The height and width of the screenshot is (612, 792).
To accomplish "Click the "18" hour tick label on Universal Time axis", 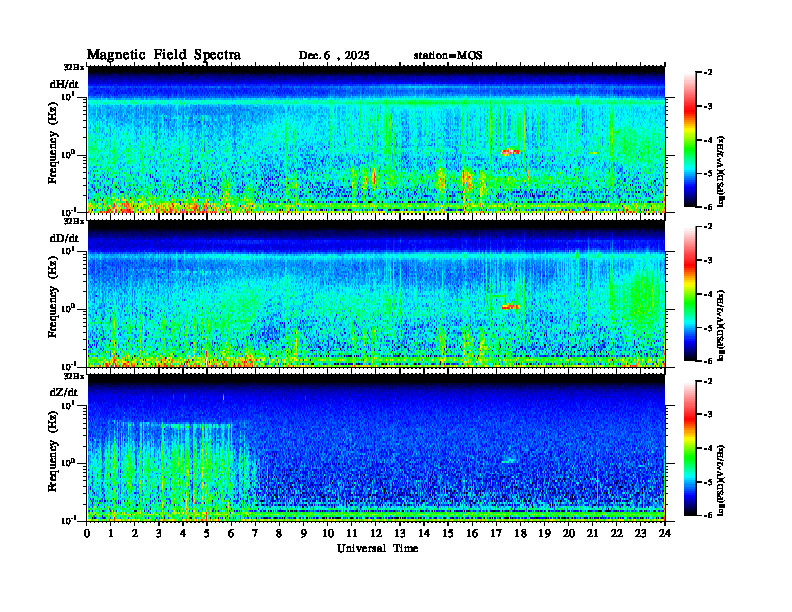I will click(520, 534).
